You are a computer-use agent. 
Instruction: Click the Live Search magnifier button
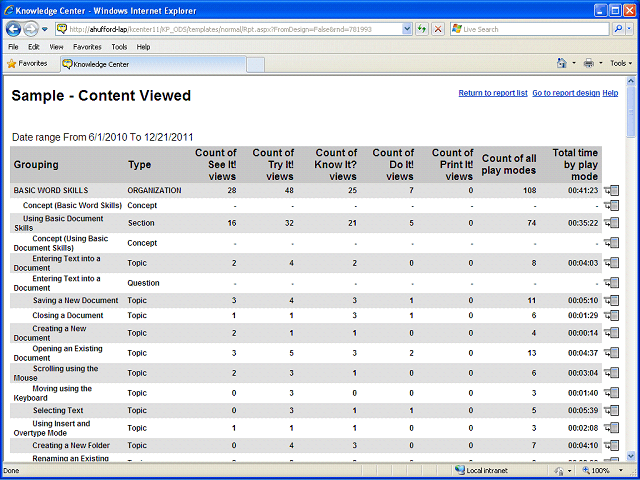[x=618, y=29]
